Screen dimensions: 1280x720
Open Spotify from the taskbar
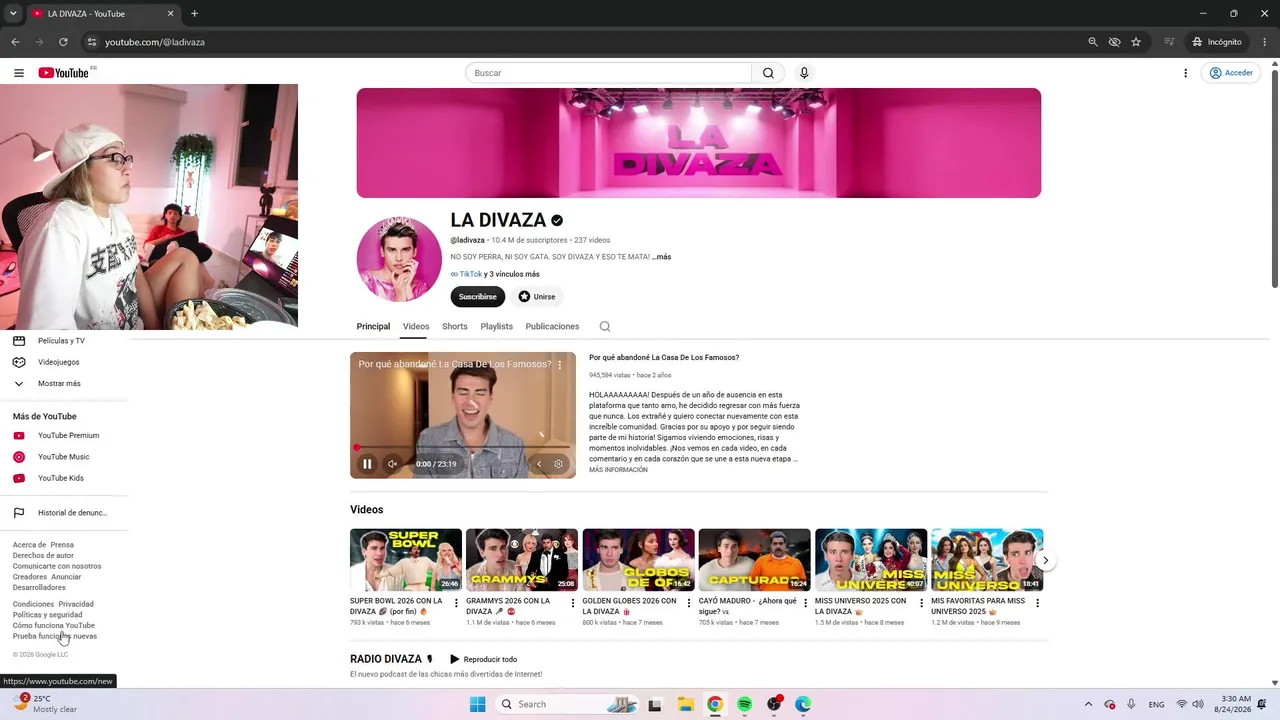tap(745, 704)
